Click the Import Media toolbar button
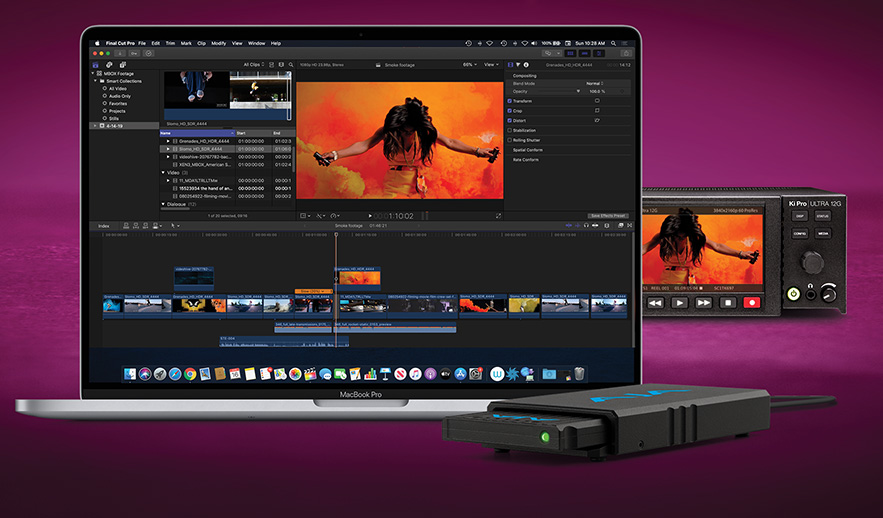This screenshot has height=518, width=883. 120,53
